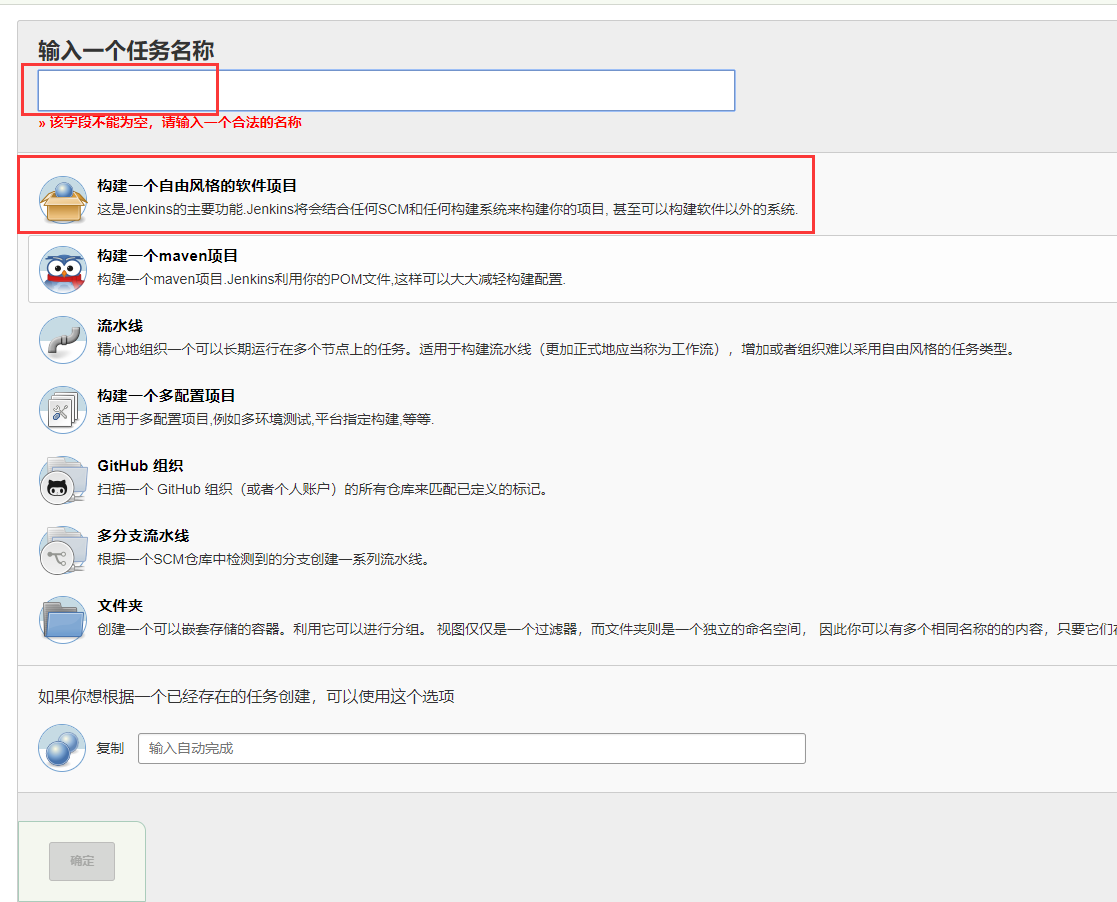
Task: Click the GitHub repository scan description
Action: pyautogui.click(x=323, y=489)
